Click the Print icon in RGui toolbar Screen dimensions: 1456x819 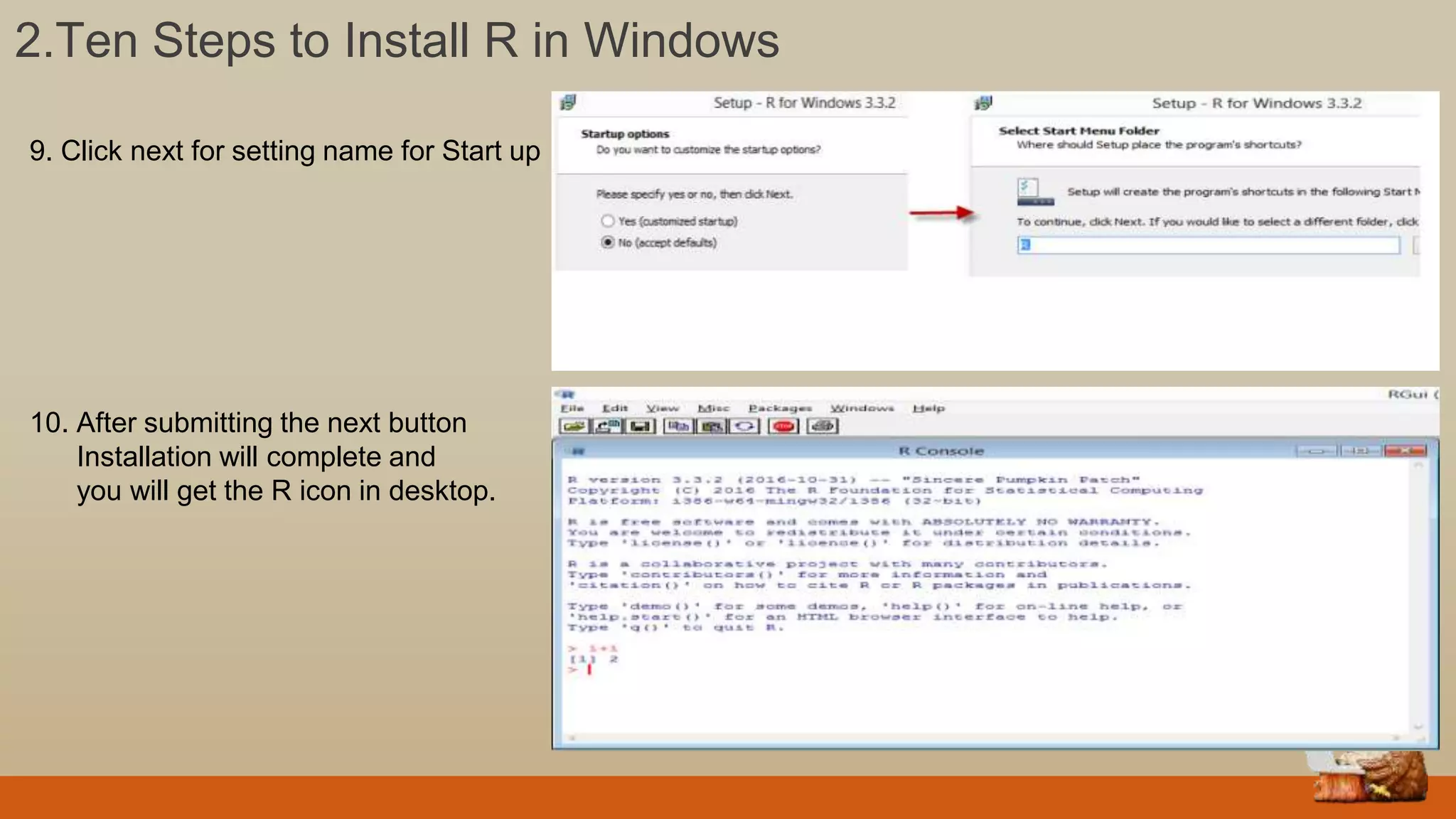pos(823,426)
